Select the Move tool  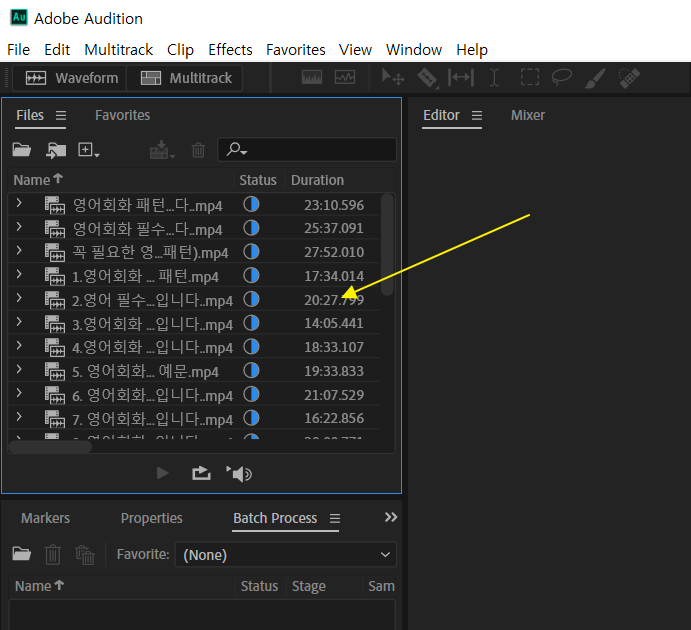(393, 78)
